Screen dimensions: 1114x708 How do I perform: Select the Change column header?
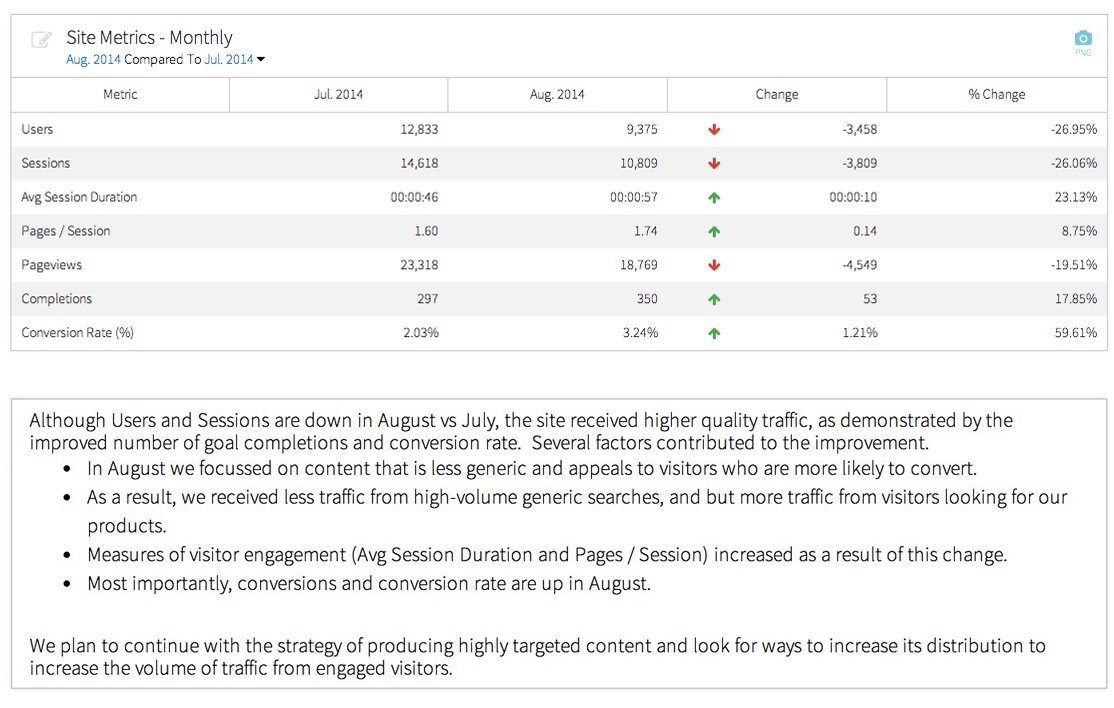click(776, 95)
